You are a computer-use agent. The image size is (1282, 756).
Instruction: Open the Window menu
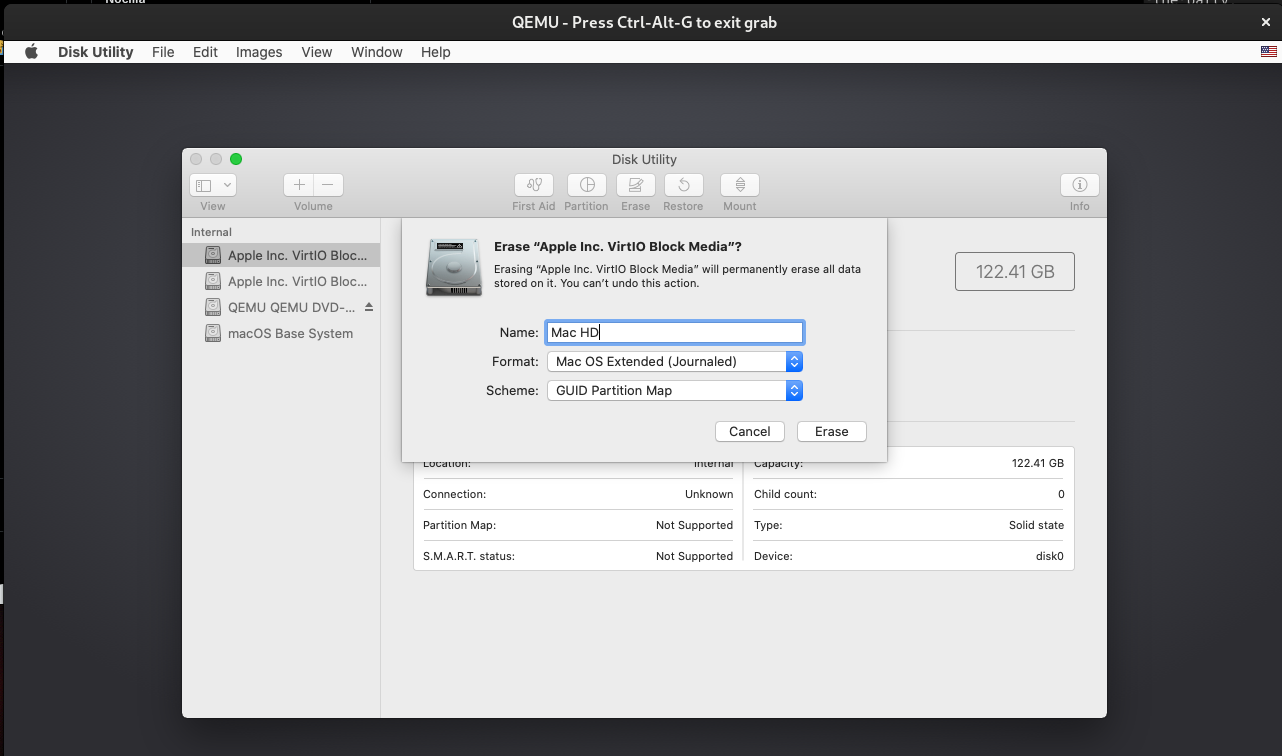[377, 52]
